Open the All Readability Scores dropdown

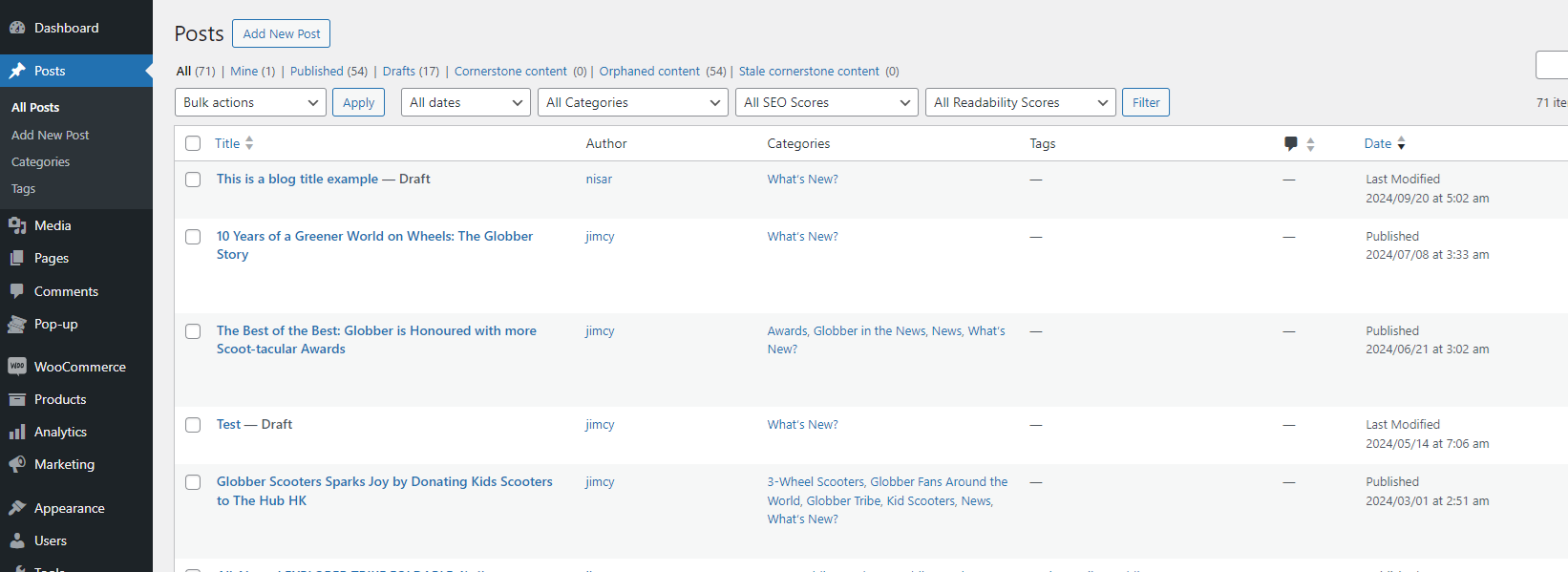pyautogui.click(x=1021, y=102)
